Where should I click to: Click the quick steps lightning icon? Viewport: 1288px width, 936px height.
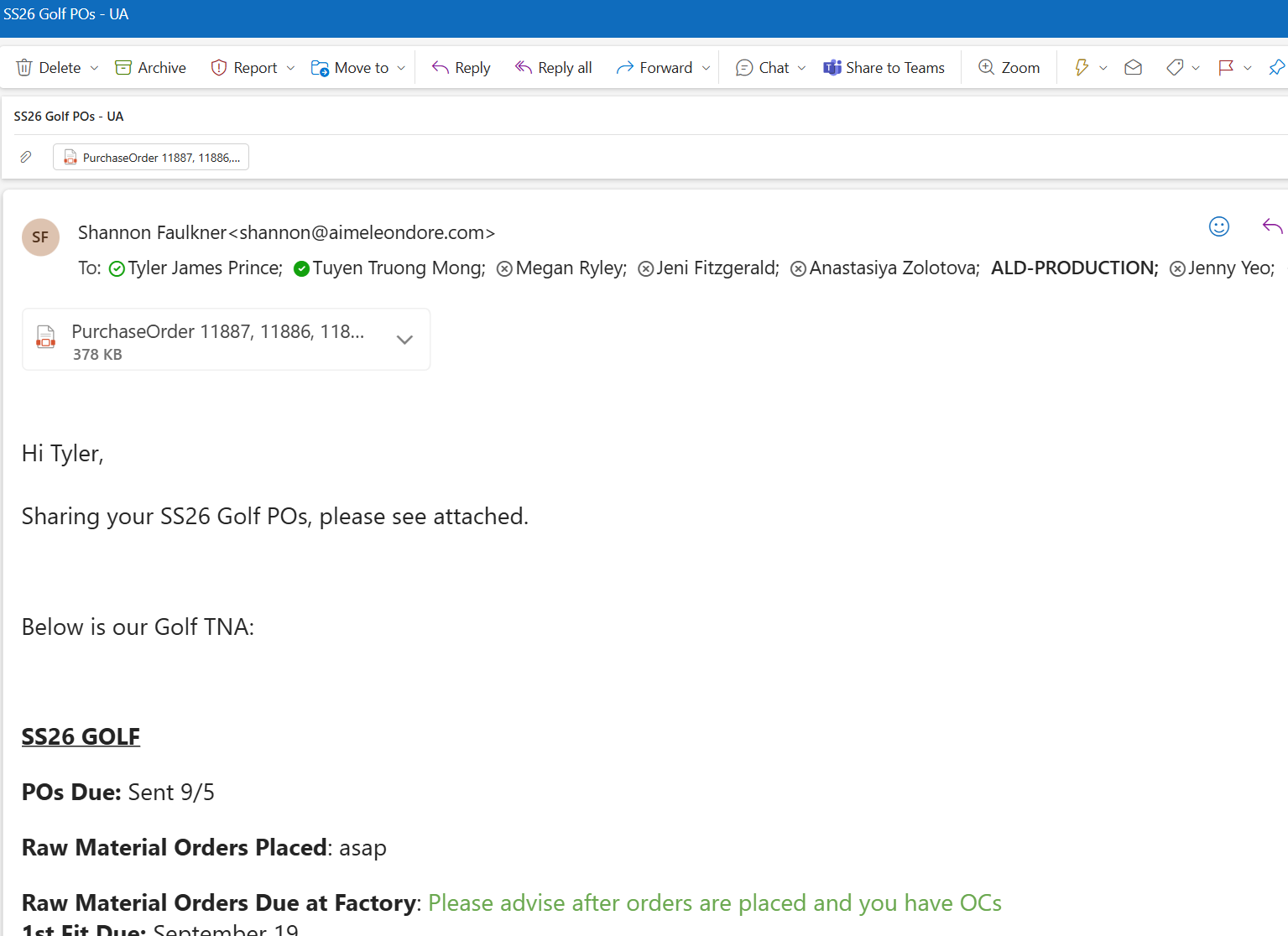point(1082,68)
